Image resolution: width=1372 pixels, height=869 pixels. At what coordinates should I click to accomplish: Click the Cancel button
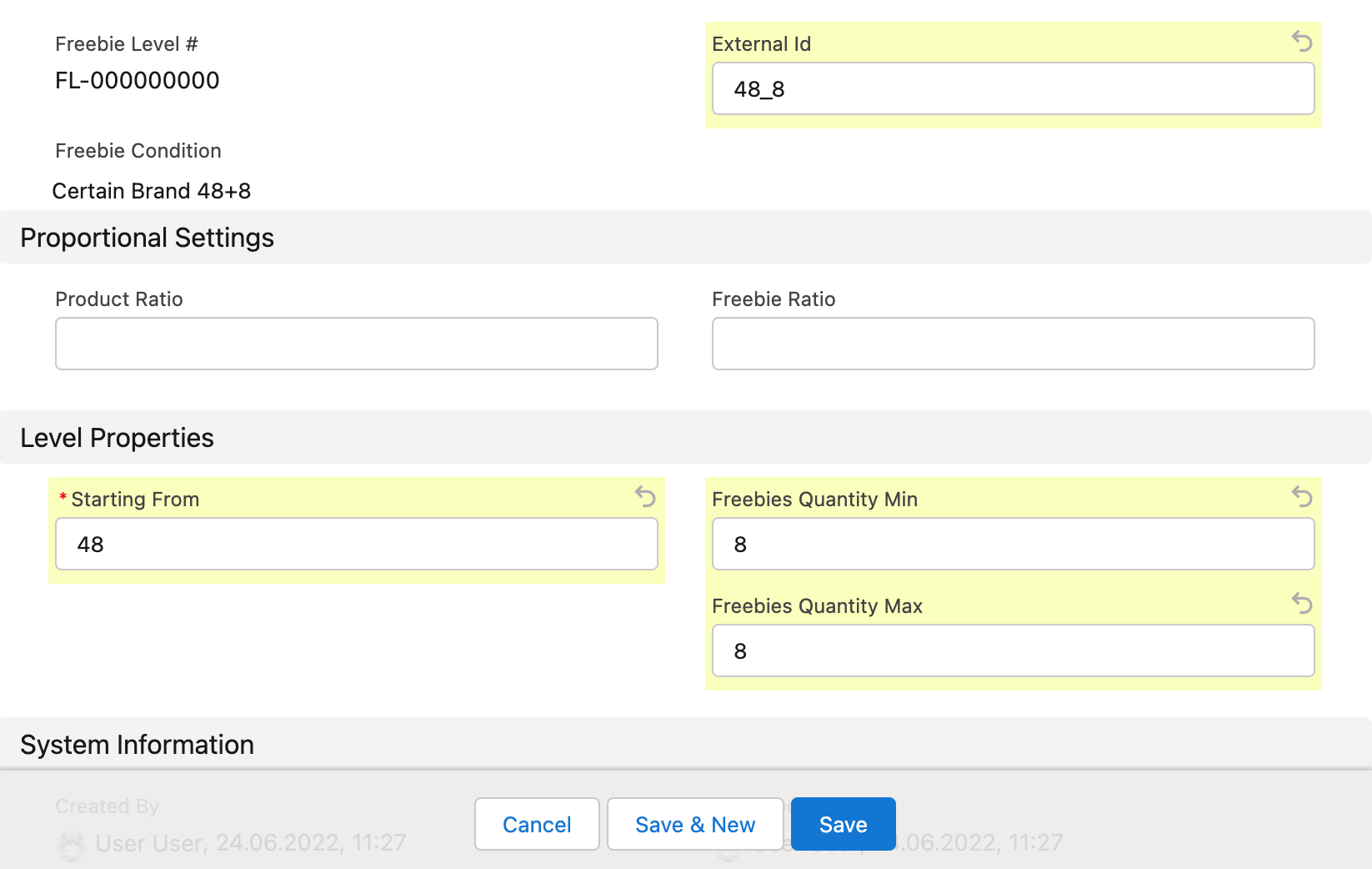click(x=537, y=824)
